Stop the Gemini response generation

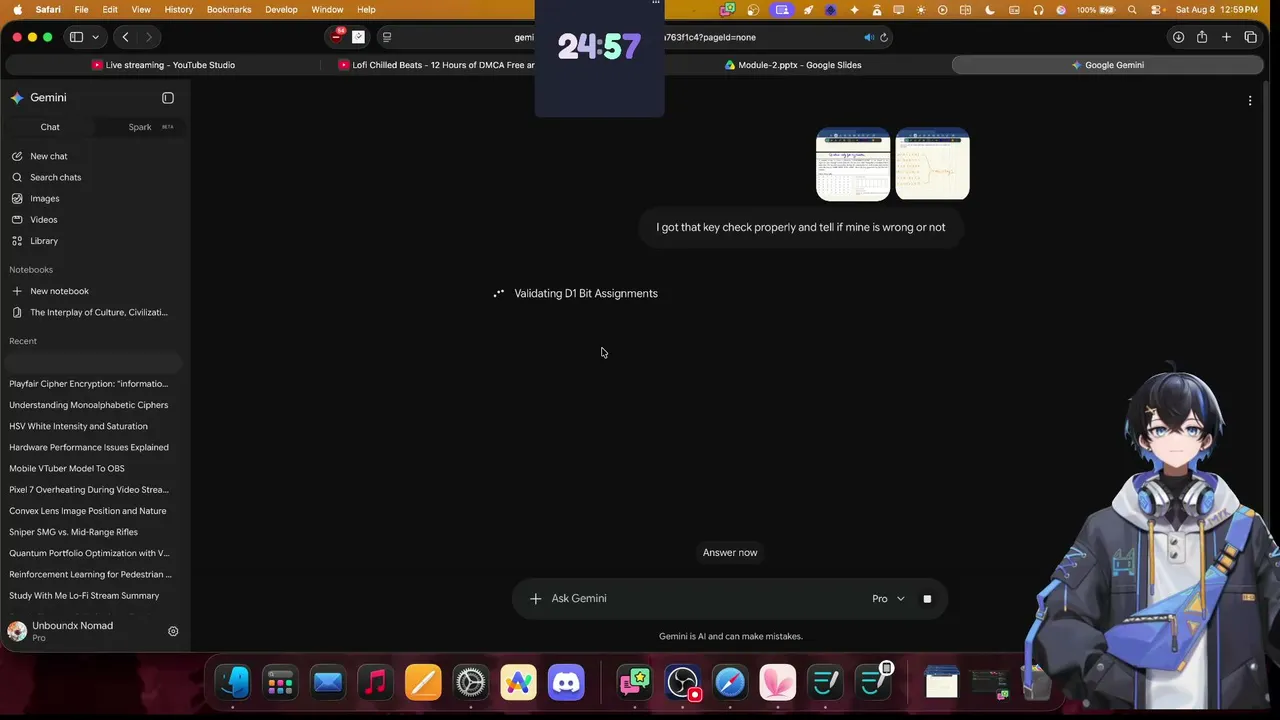pos(927,599)
